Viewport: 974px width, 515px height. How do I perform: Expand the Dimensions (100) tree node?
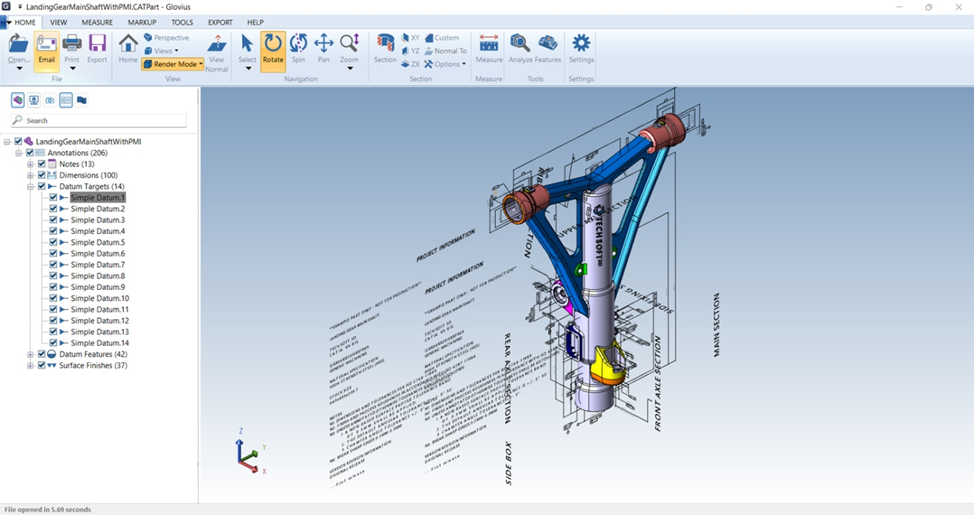tap(30, 176)
